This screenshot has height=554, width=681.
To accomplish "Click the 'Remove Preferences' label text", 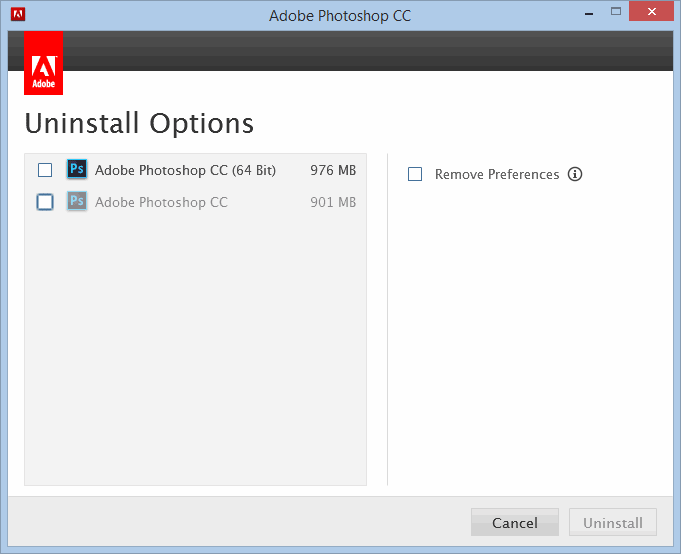I will point(497,174).
